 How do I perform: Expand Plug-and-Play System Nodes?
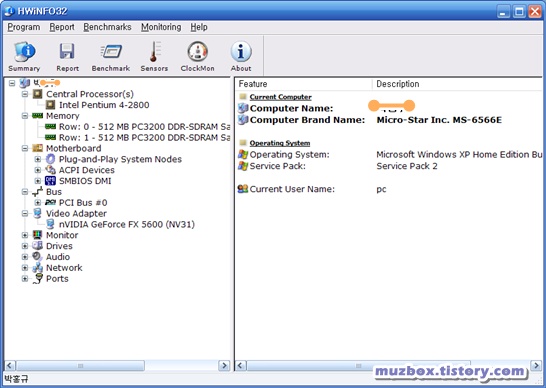click(38, 159)
